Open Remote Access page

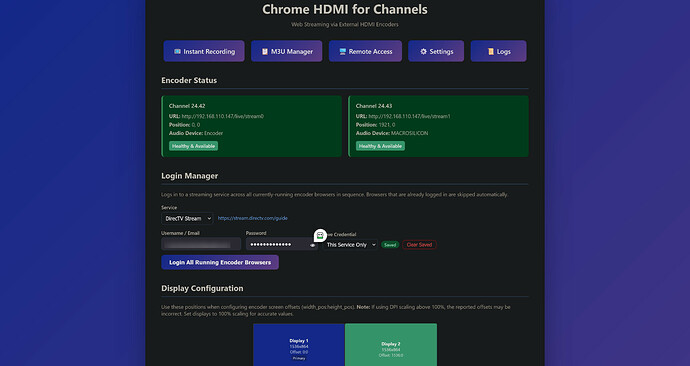[365, 51]
